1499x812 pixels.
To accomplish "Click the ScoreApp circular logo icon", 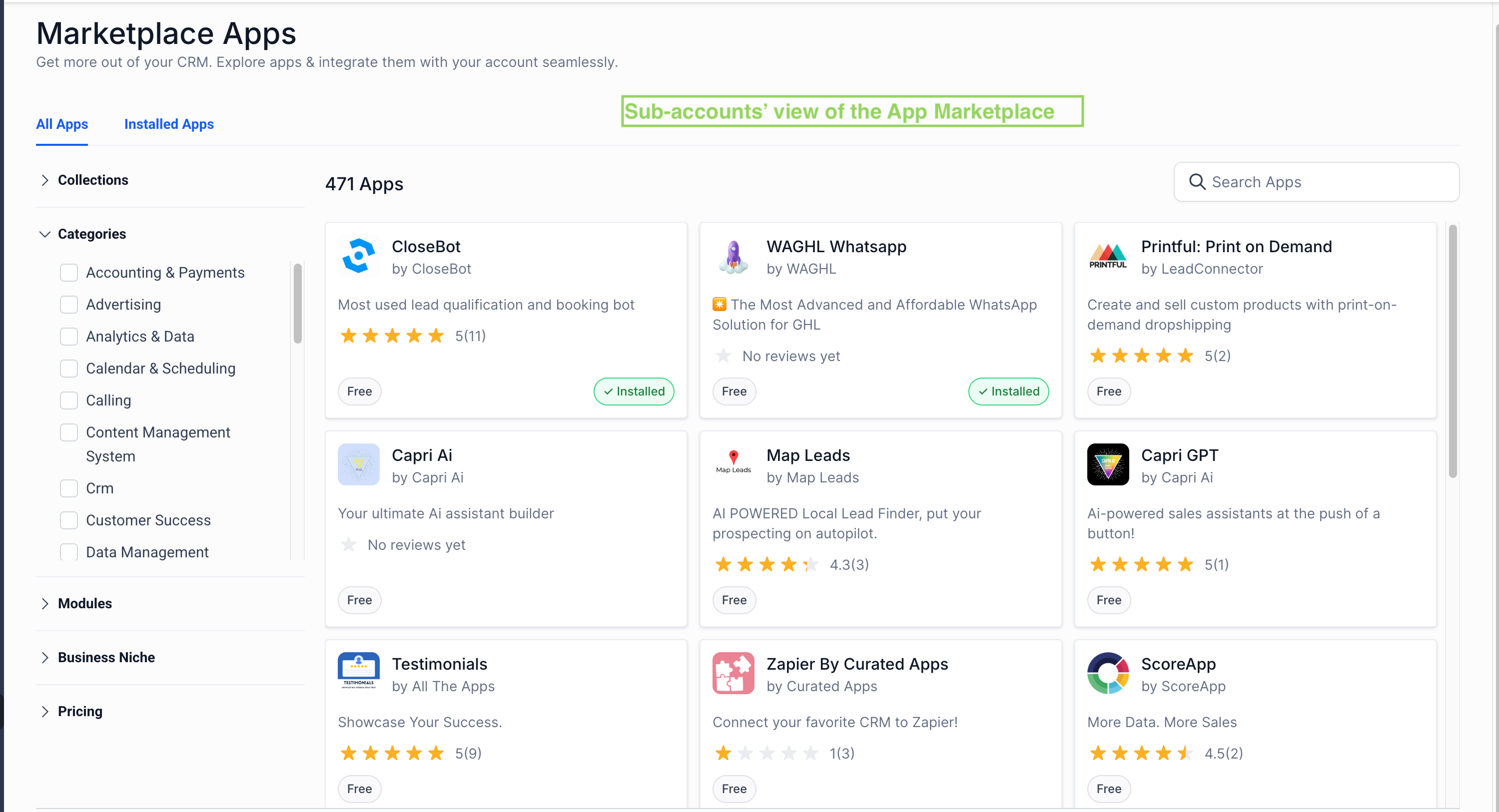I will click(1107, 673).
